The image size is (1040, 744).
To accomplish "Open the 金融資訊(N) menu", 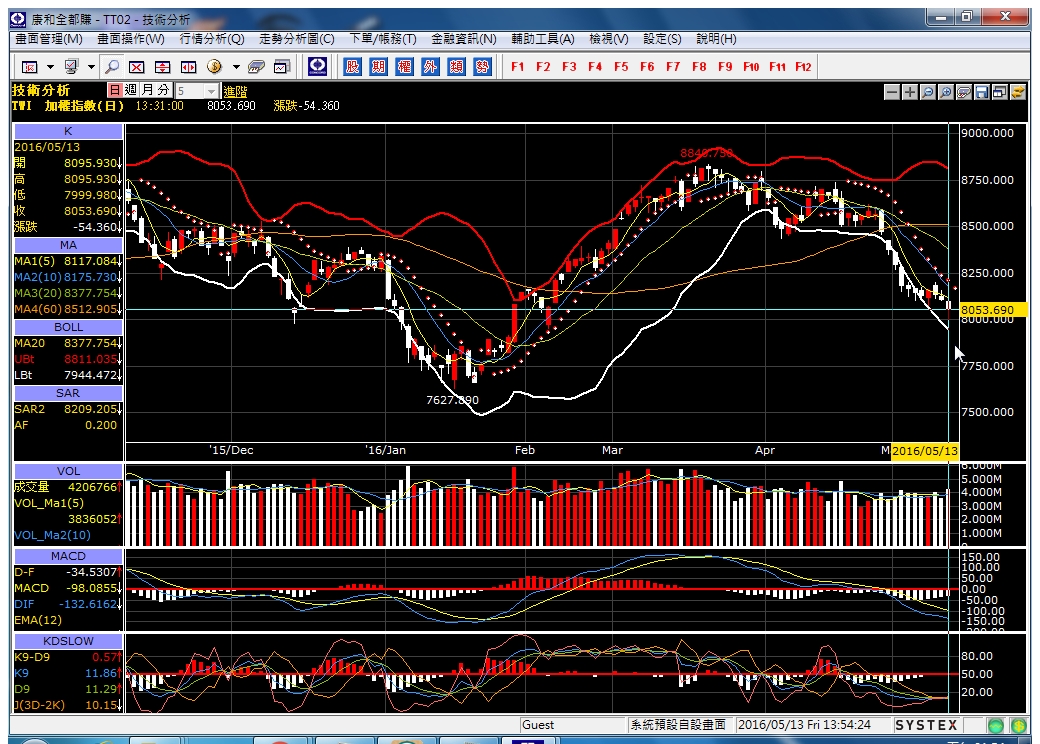I will [x=464, y=39].
